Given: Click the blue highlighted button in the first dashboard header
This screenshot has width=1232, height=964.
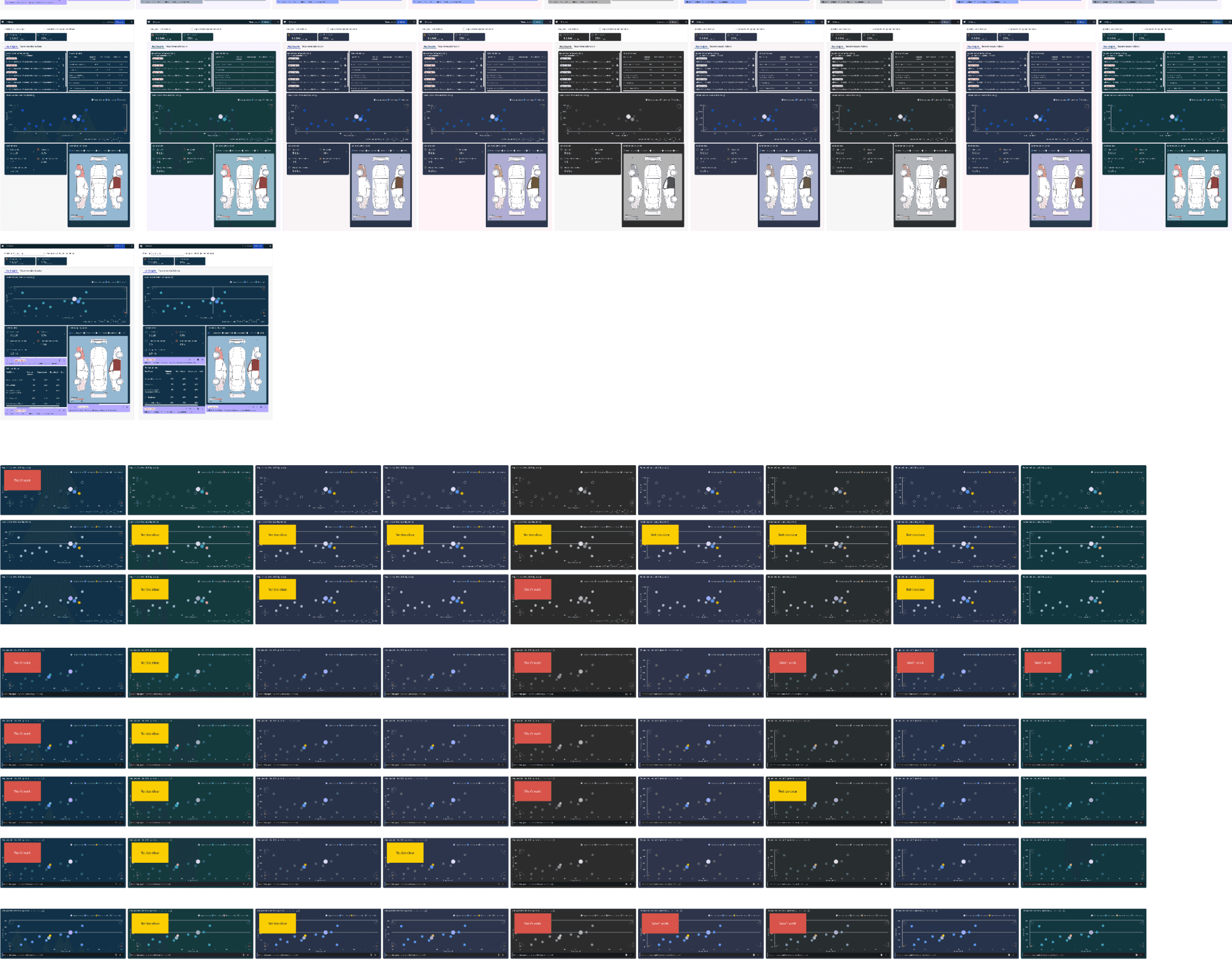Looking at the screenshot, I should (x=120, y=22).
